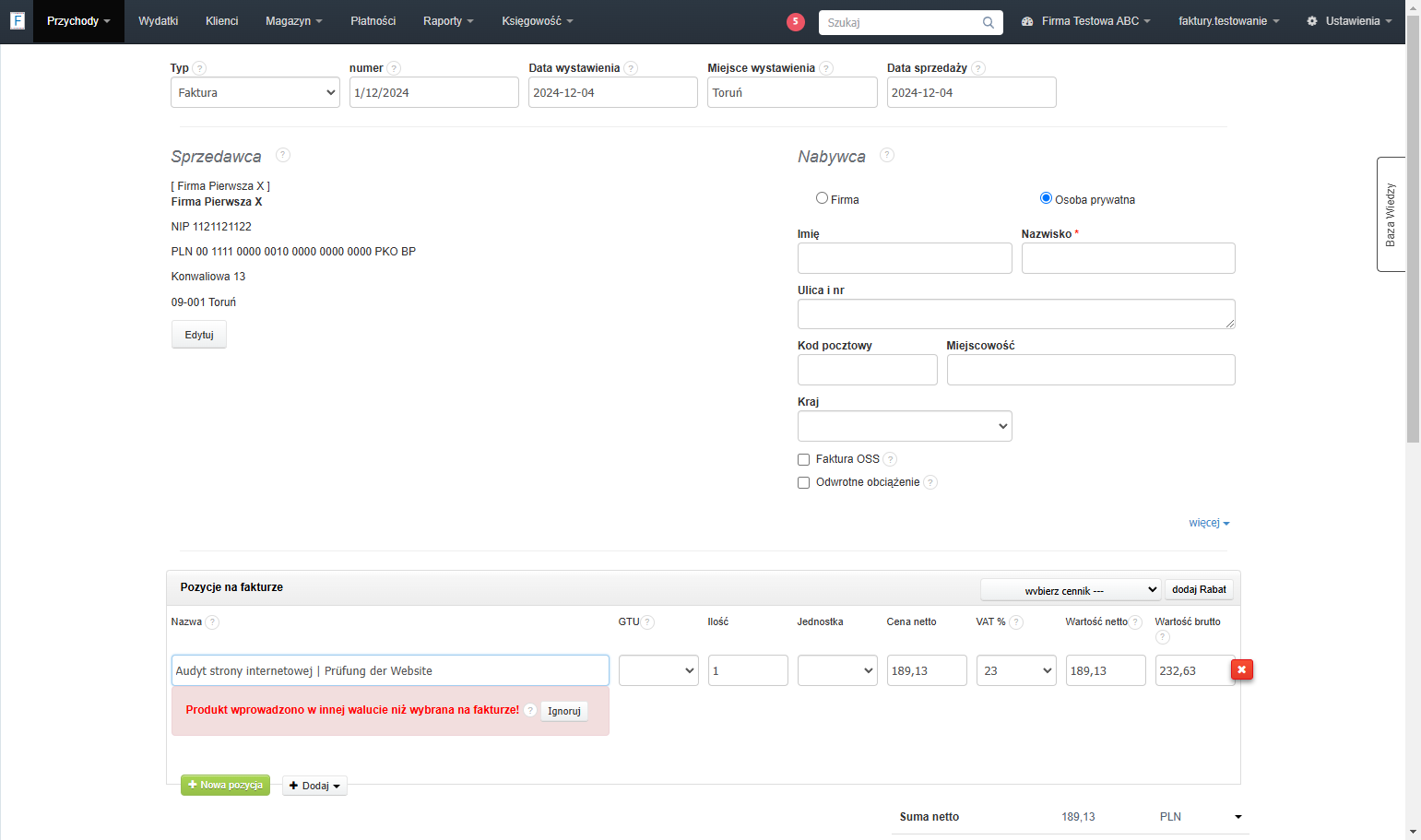
Task: Open the Raporty menu
Action: point(448,21)
